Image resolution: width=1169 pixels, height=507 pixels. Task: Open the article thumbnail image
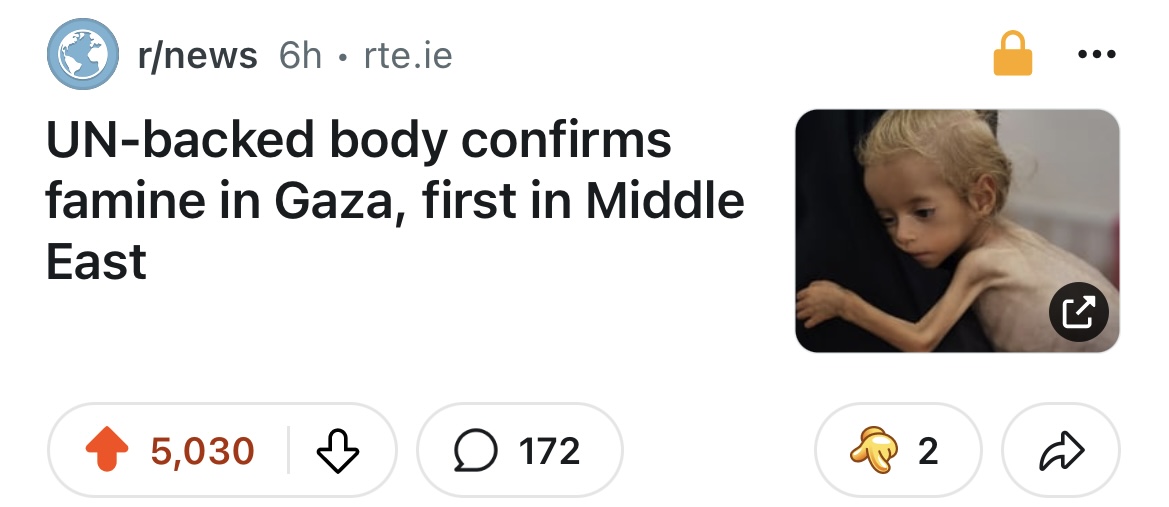(957, 230)
